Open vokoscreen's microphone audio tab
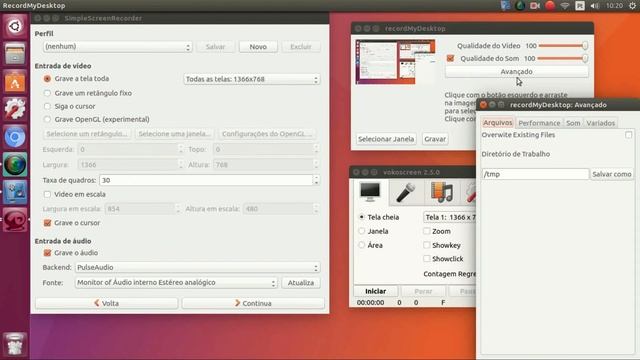 click(405, 192)
